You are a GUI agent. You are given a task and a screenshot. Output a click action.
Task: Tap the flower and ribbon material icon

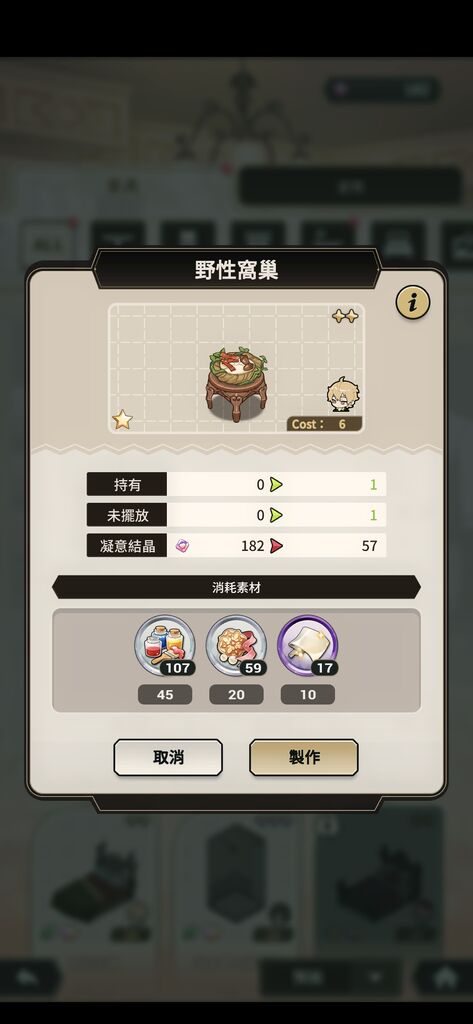[236, 646]
